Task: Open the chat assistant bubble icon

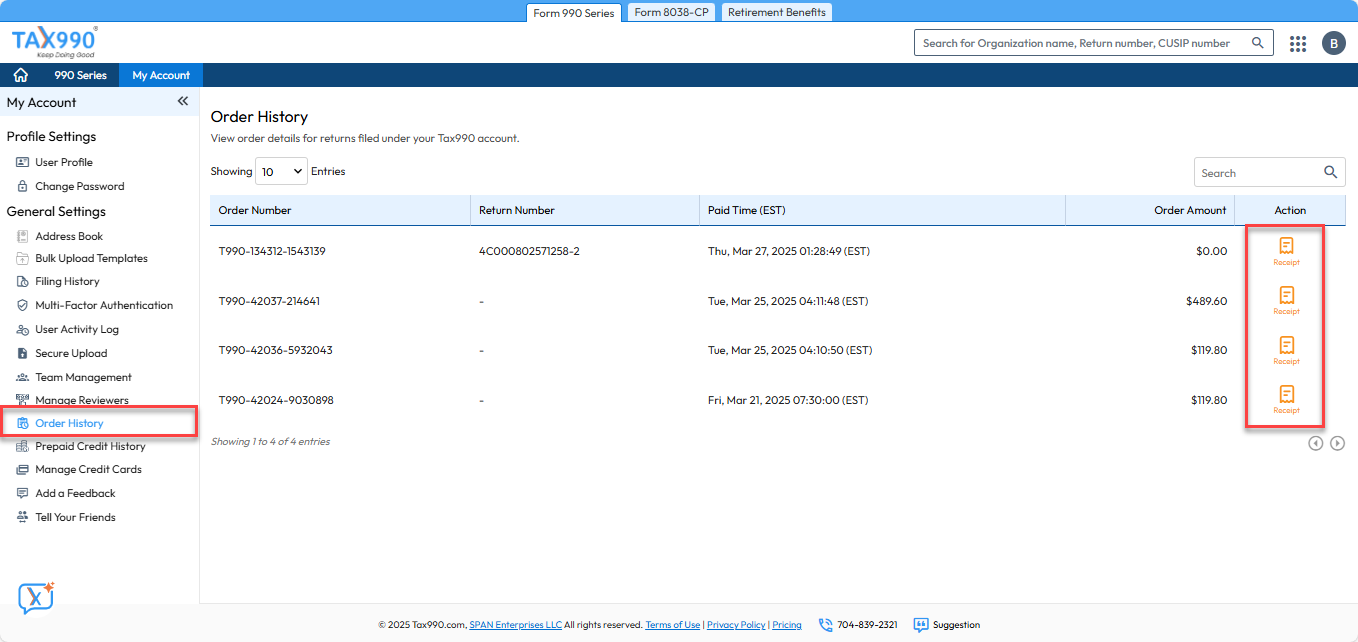Action: tap(36, 598)
